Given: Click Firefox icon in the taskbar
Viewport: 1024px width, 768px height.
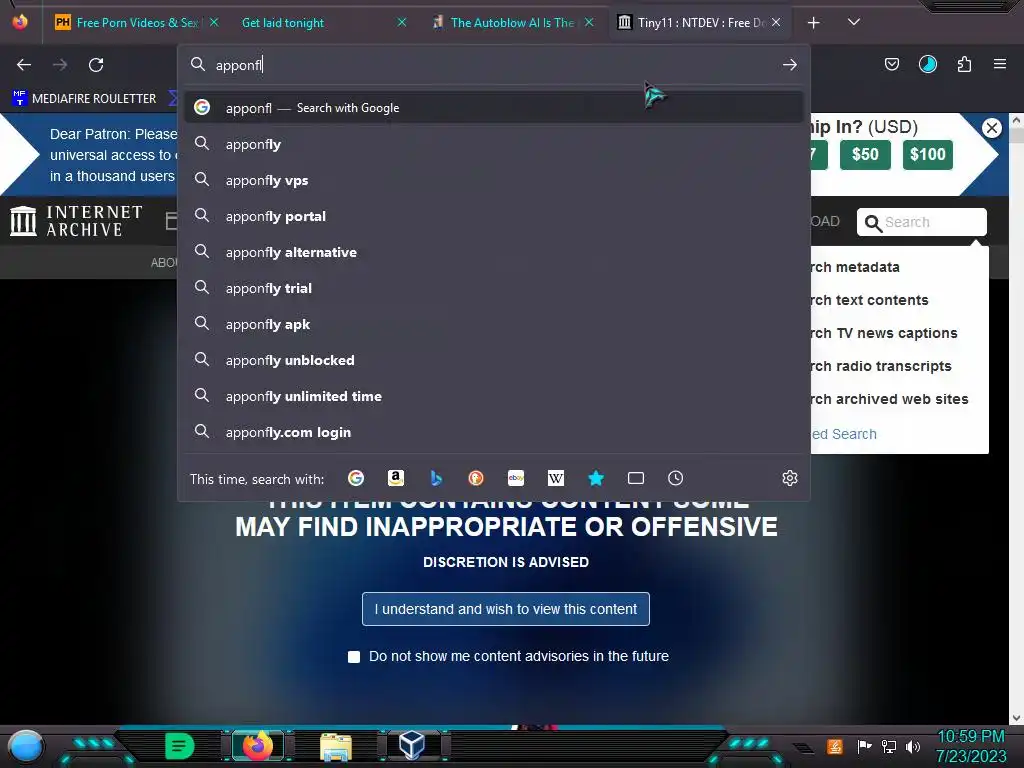Looking at the screenshot, I should coord(257,746).
